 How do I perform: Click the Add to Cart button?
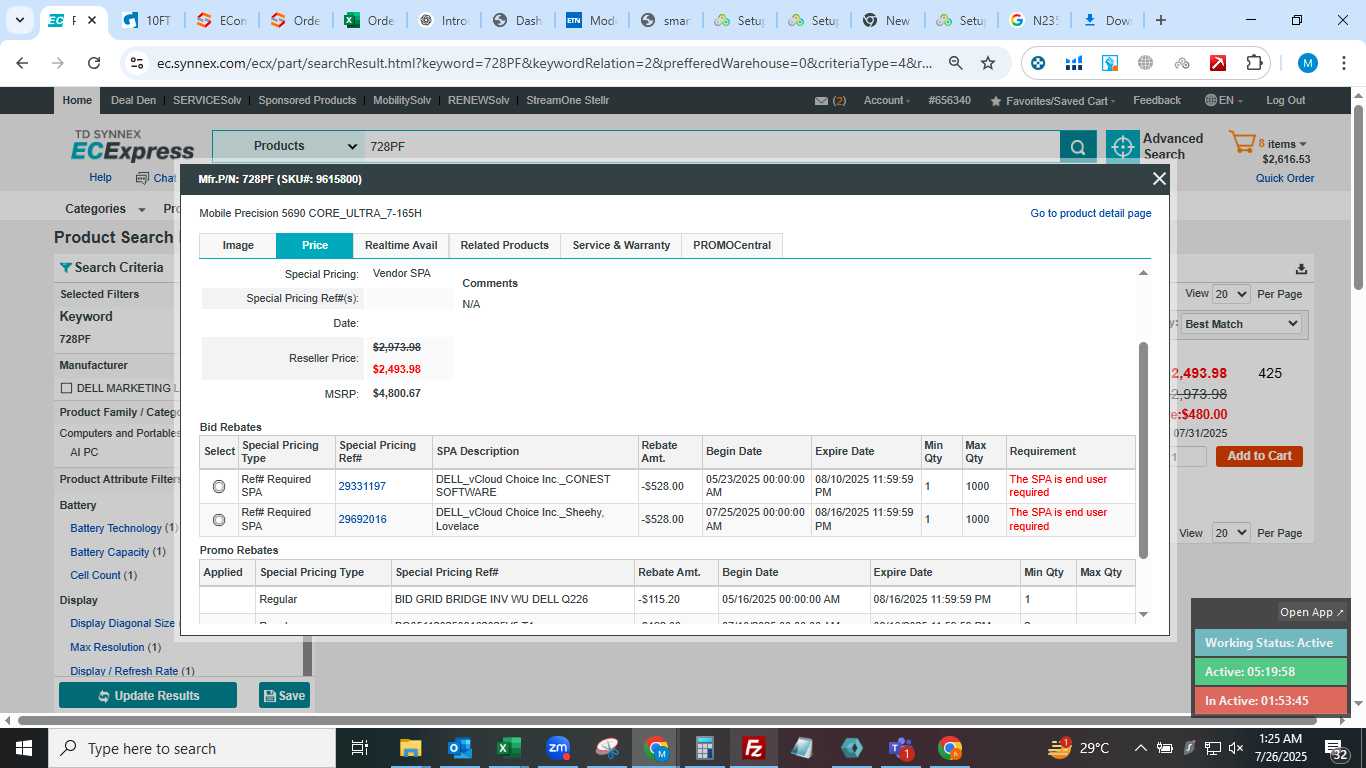click(x=1259, y=456)
